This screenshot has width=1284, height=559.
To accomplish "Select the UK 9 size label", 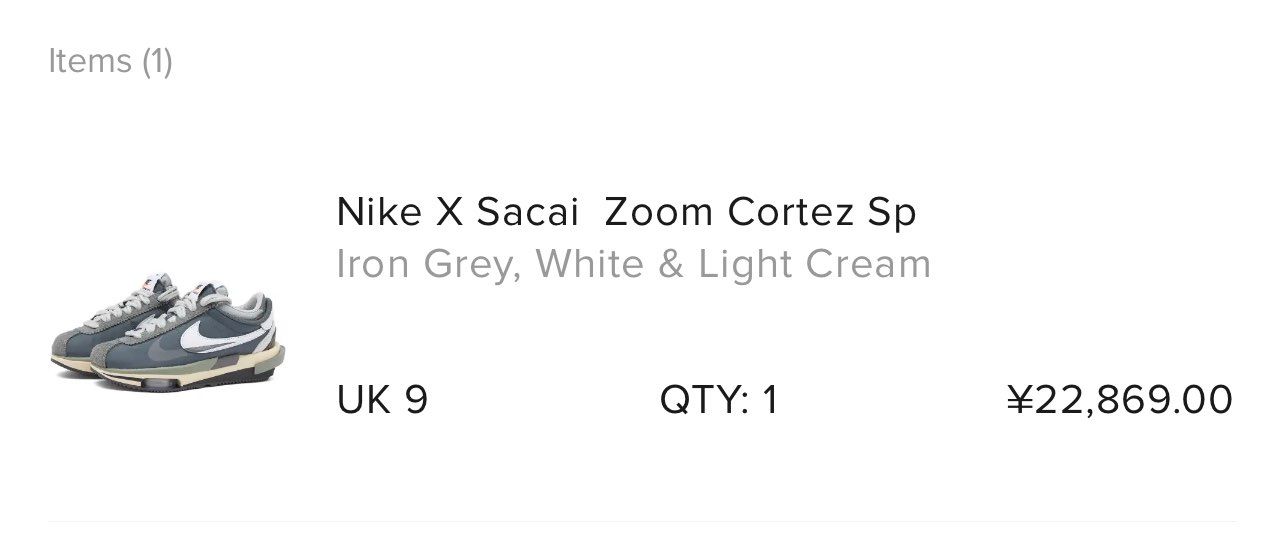I will pos(382,400).
